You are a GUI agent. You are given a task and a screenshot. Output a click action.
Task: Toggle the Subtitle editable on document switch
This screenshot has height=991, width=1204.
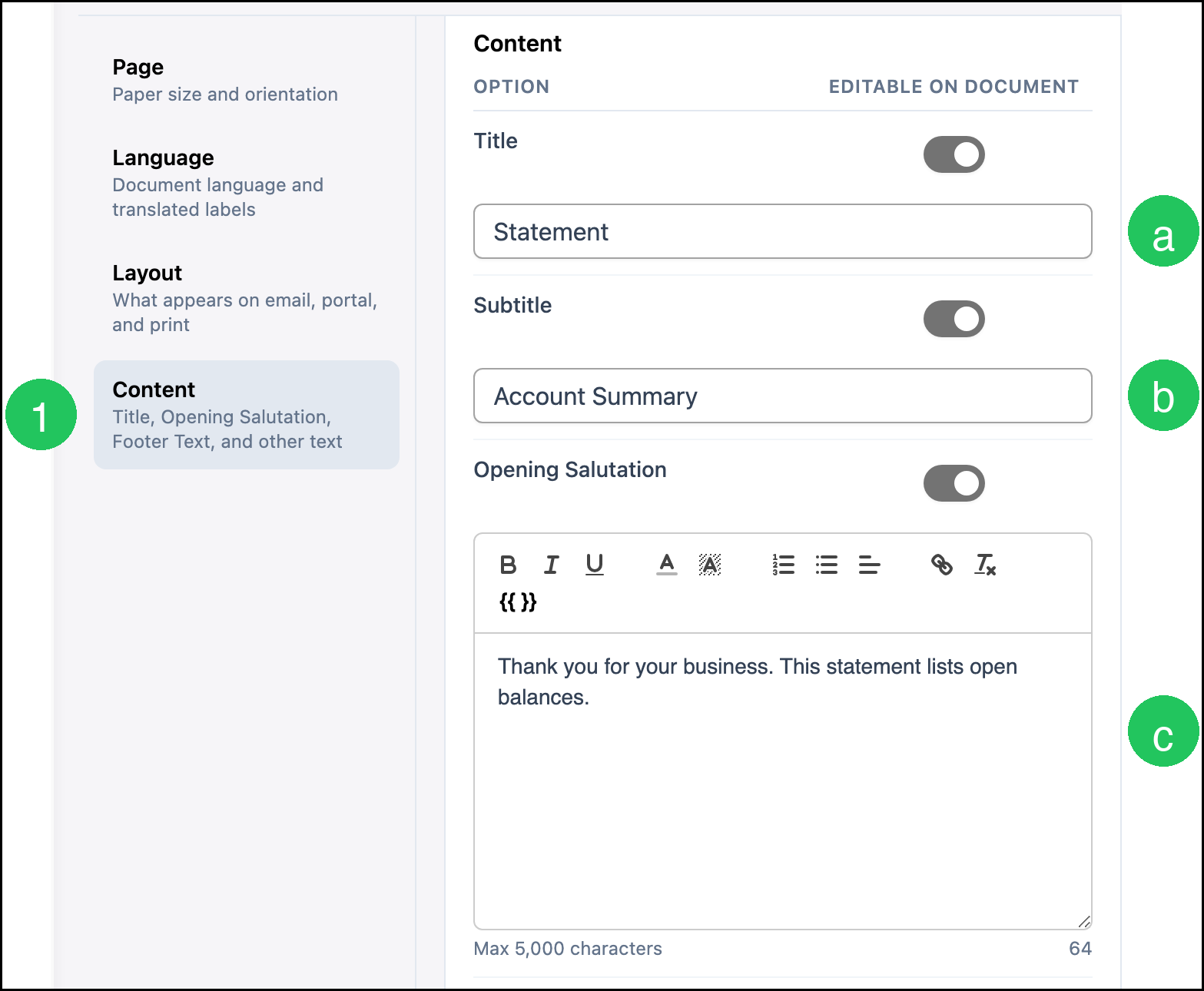(954, 319)
